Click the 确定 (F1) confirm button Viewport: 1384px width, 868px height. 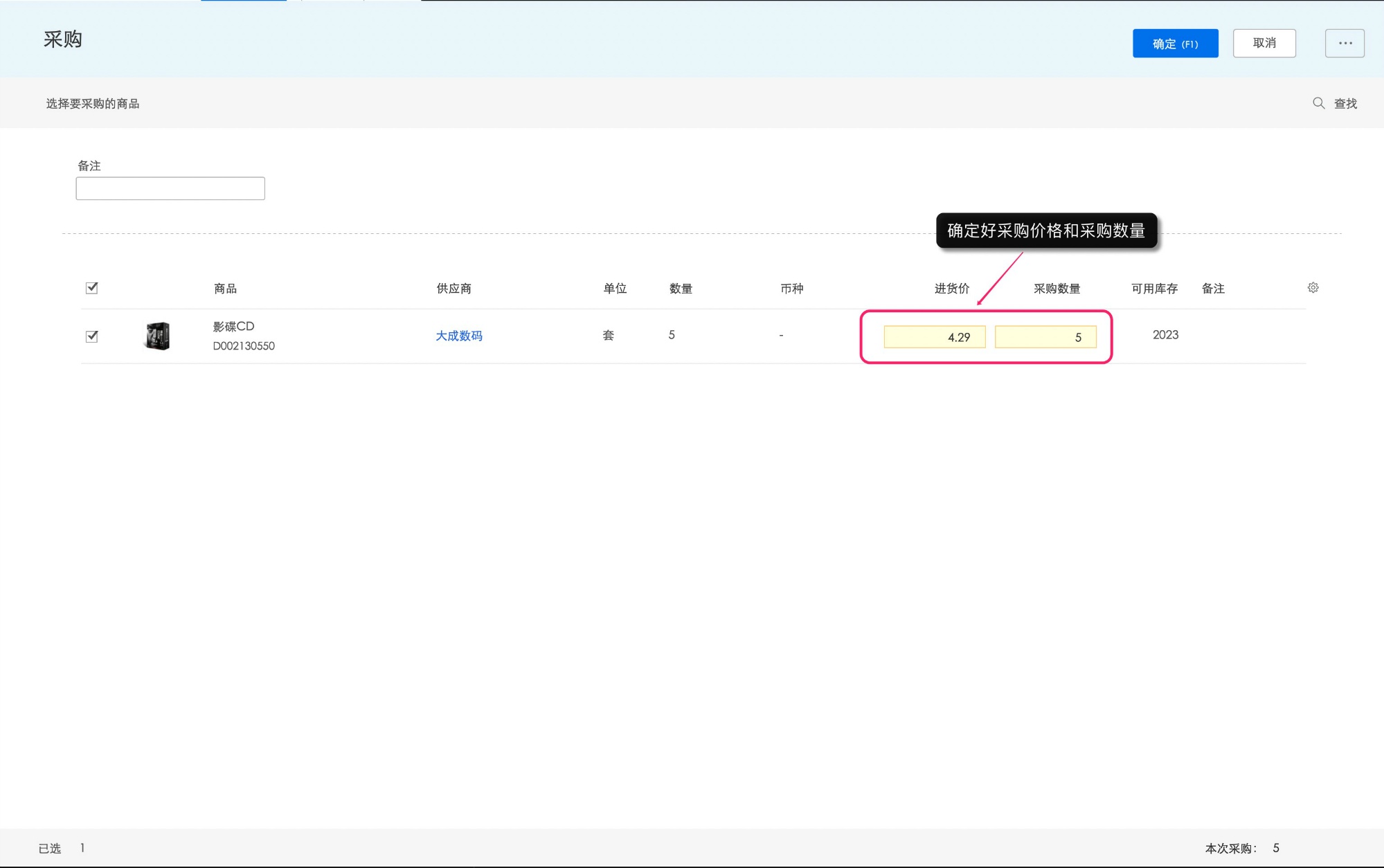pos(1175,44)
